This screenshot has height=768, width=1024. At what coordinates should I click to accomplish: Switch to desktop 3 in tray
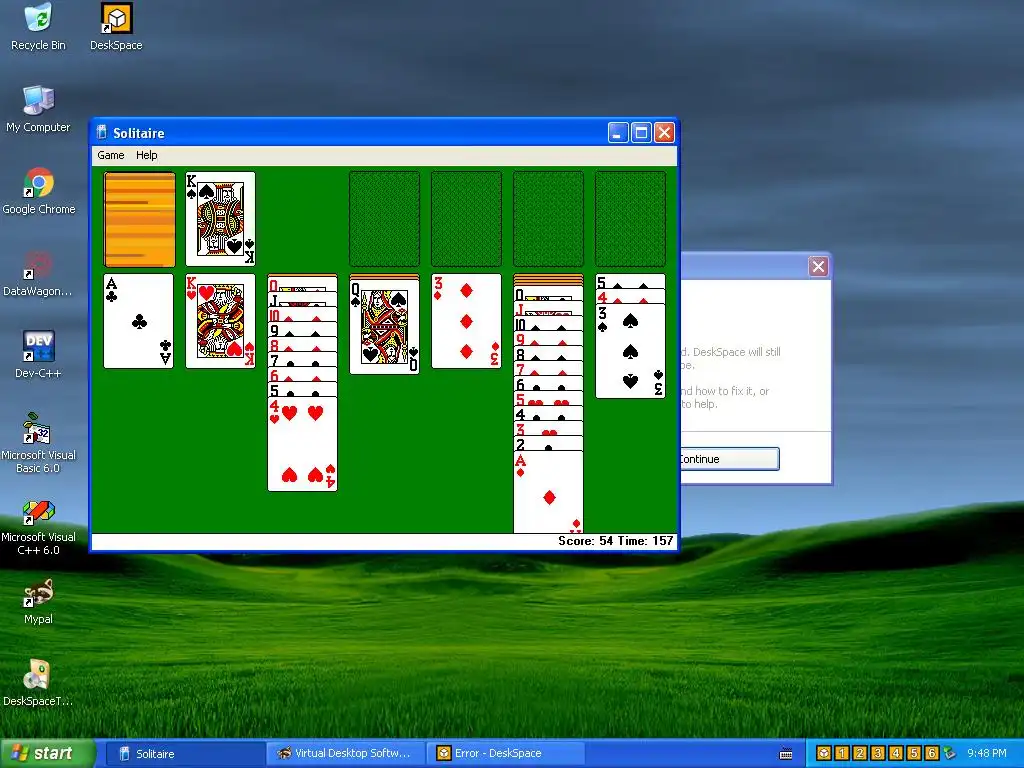click(x=878, y=754)
